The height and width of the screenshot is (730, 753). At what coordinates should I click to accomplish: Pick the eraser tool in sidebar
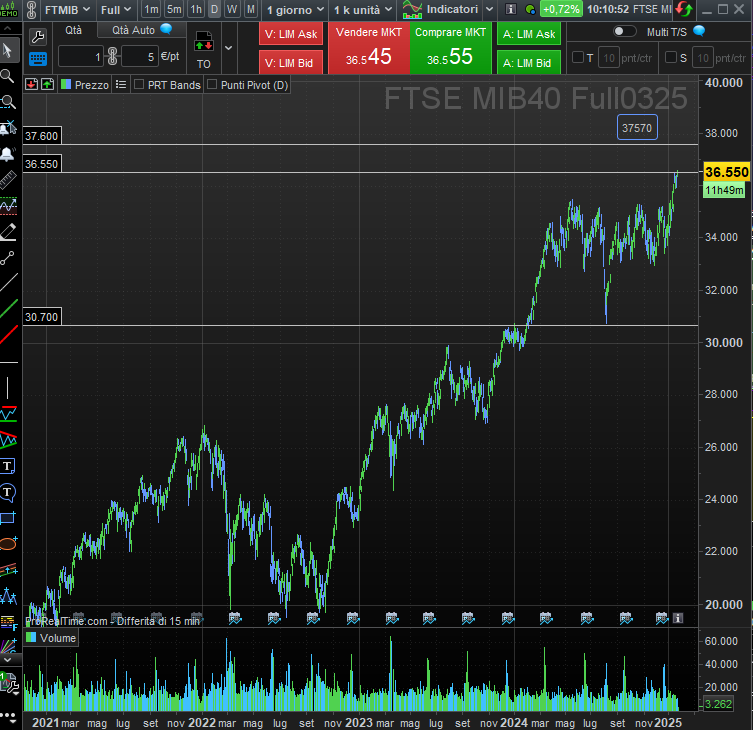(x=8, y=231)
